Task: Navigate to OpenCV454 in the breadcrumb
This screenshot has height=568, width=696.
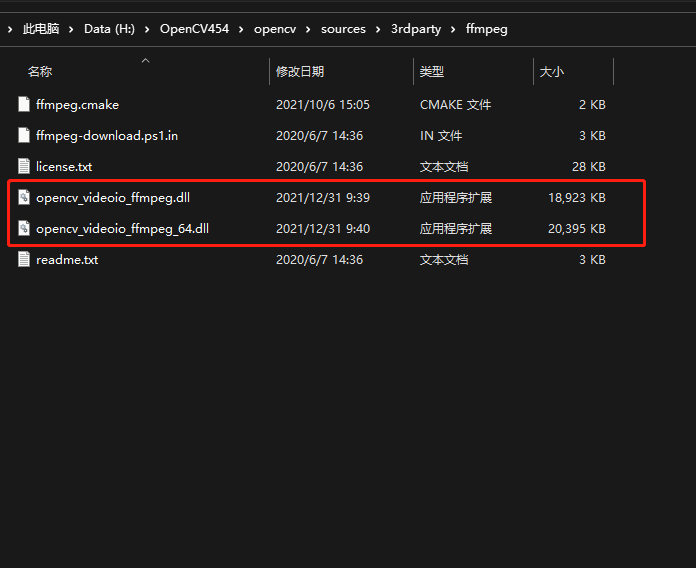Action: [194, 29]
